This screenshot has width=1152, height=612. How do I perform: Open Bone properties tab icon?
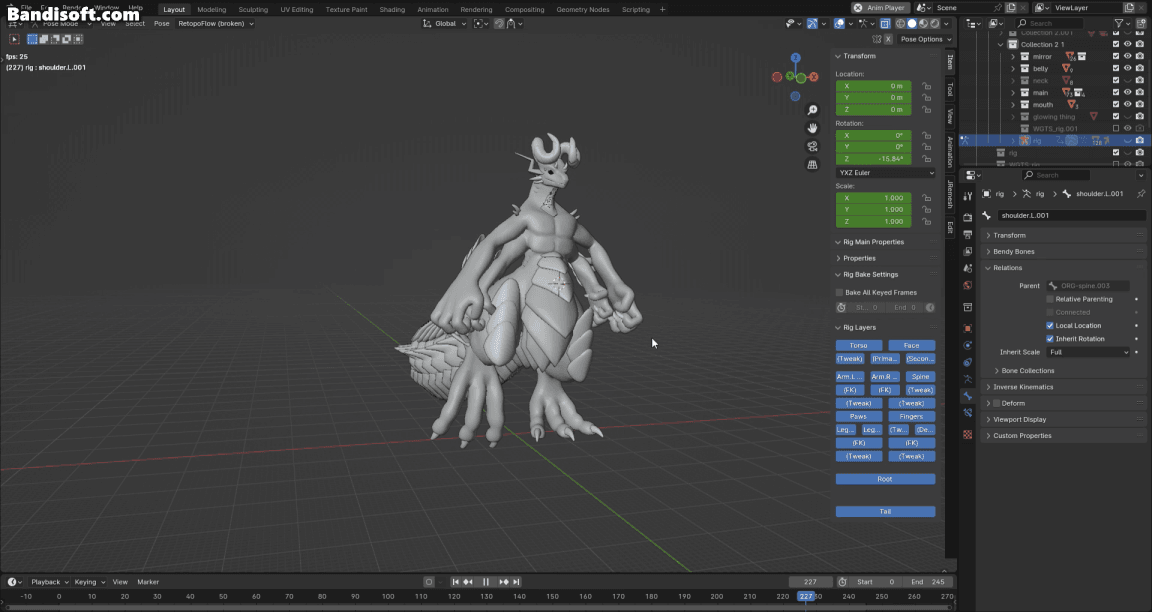click(x=967, y=396)
